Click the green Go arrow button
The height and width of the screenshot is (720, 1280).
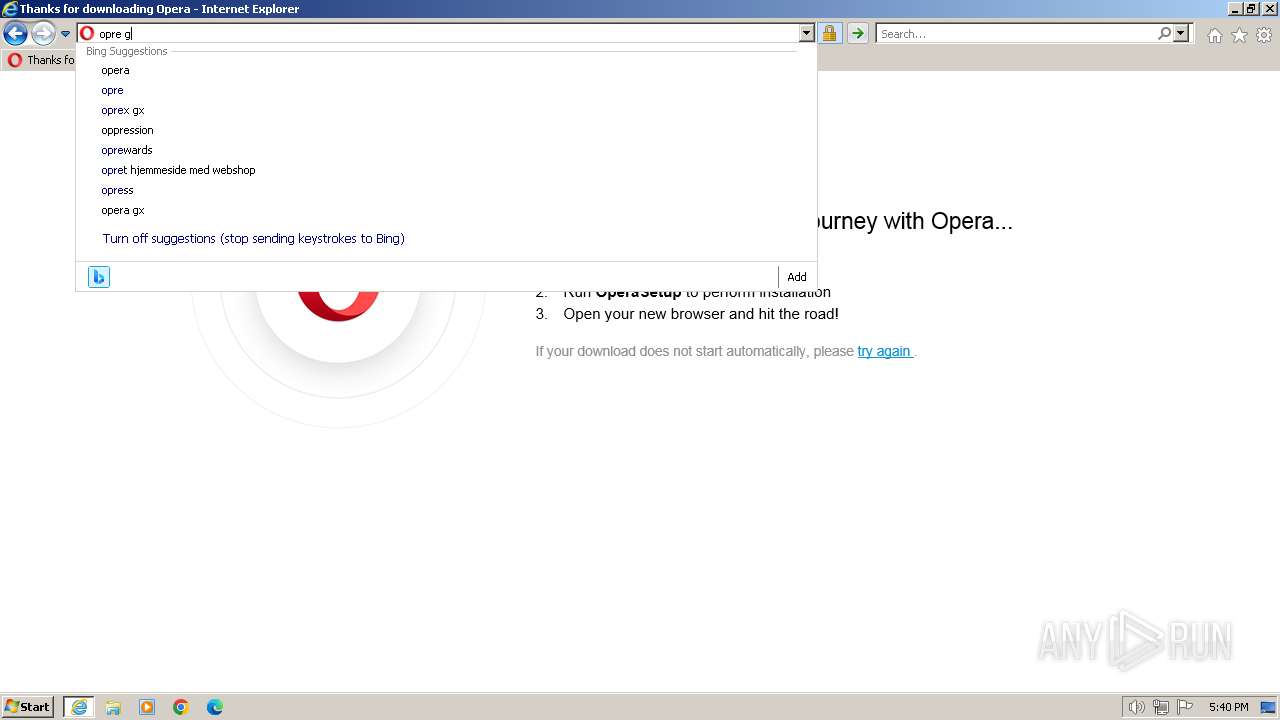tap(857, 34)
